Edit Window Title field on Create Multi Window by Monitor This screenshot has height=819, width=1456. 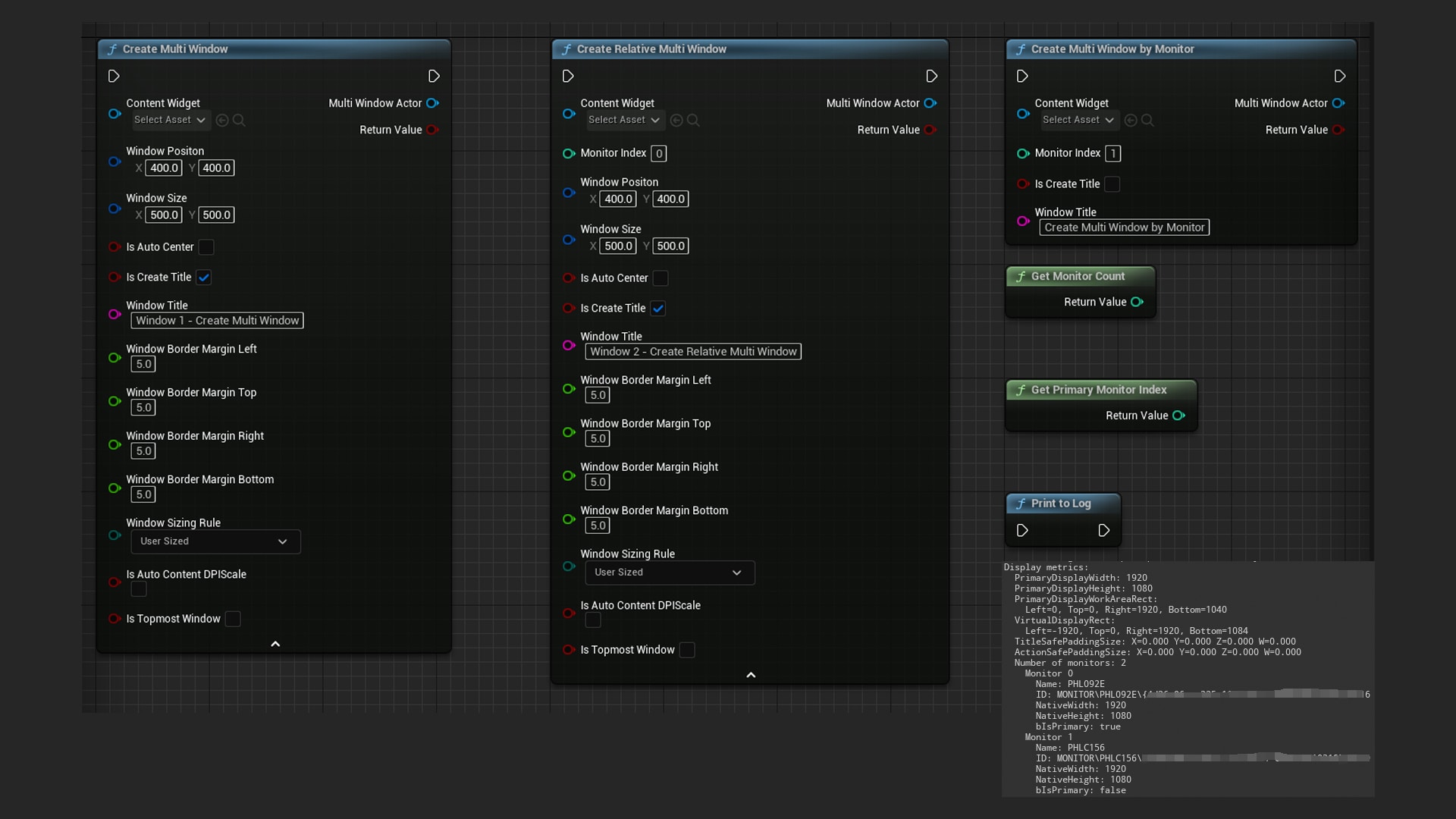[1125, 227]
